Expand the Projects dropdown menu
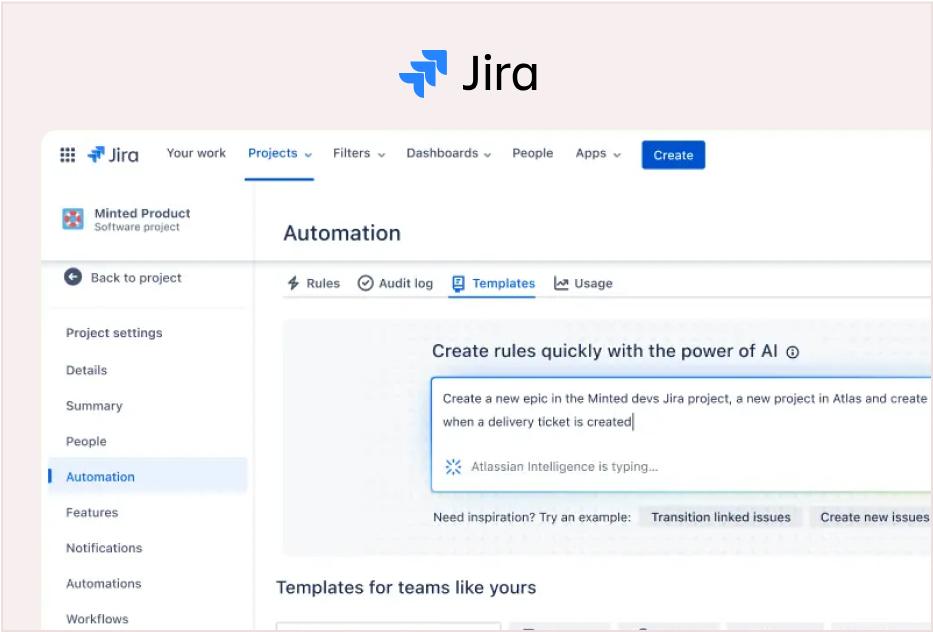The height and width of the screenshot is (632, 933). coord(280,154)
